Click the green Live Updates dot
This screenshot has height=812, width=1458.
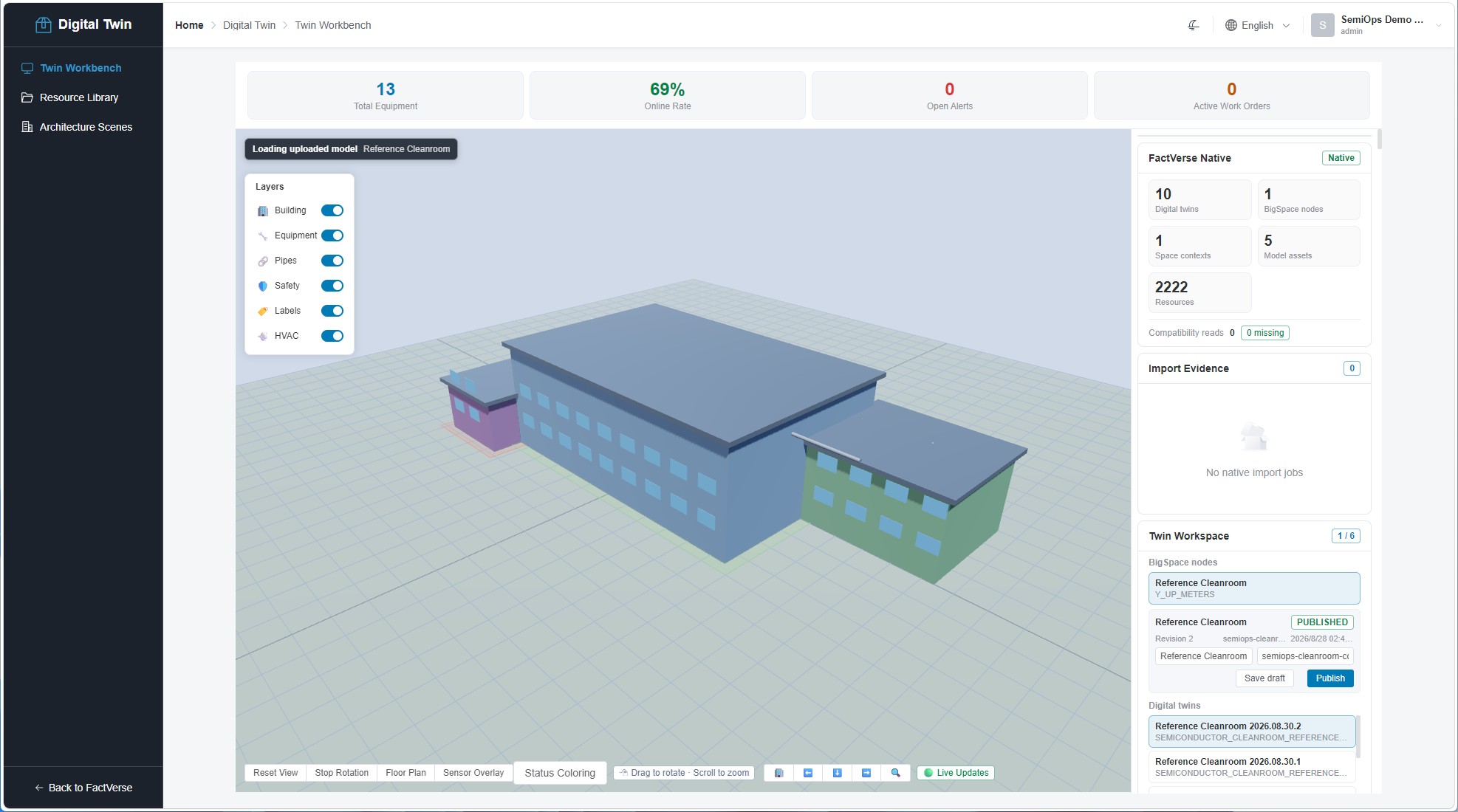(928, 773)
